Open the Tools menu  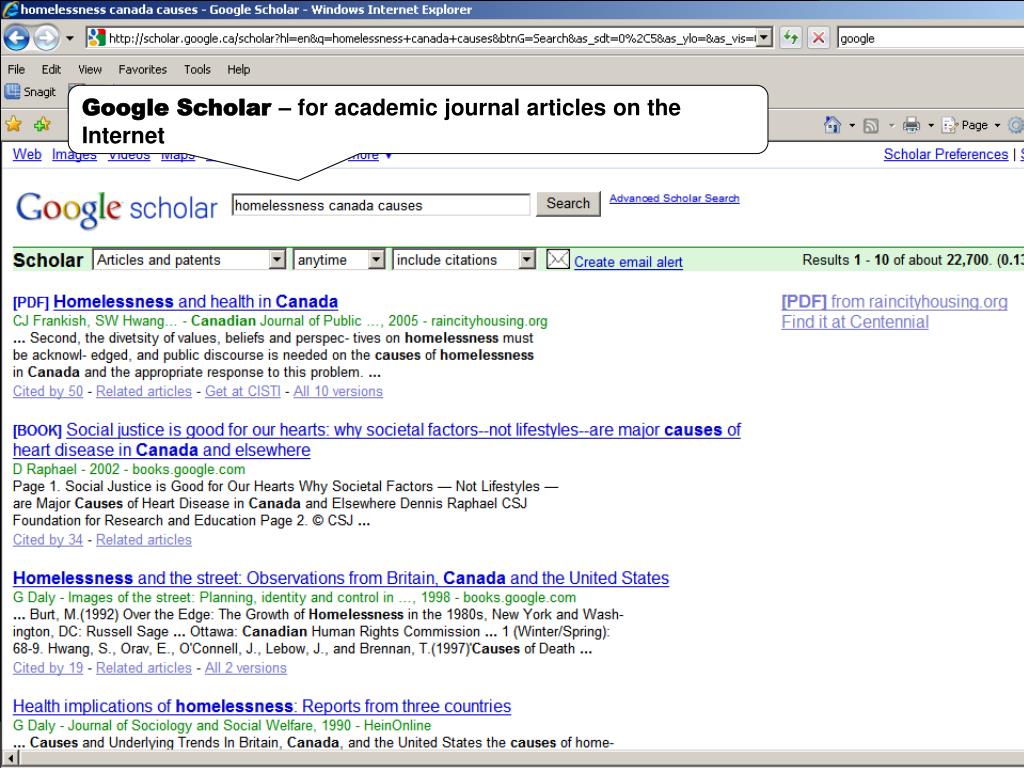click(x=197, y=69)
